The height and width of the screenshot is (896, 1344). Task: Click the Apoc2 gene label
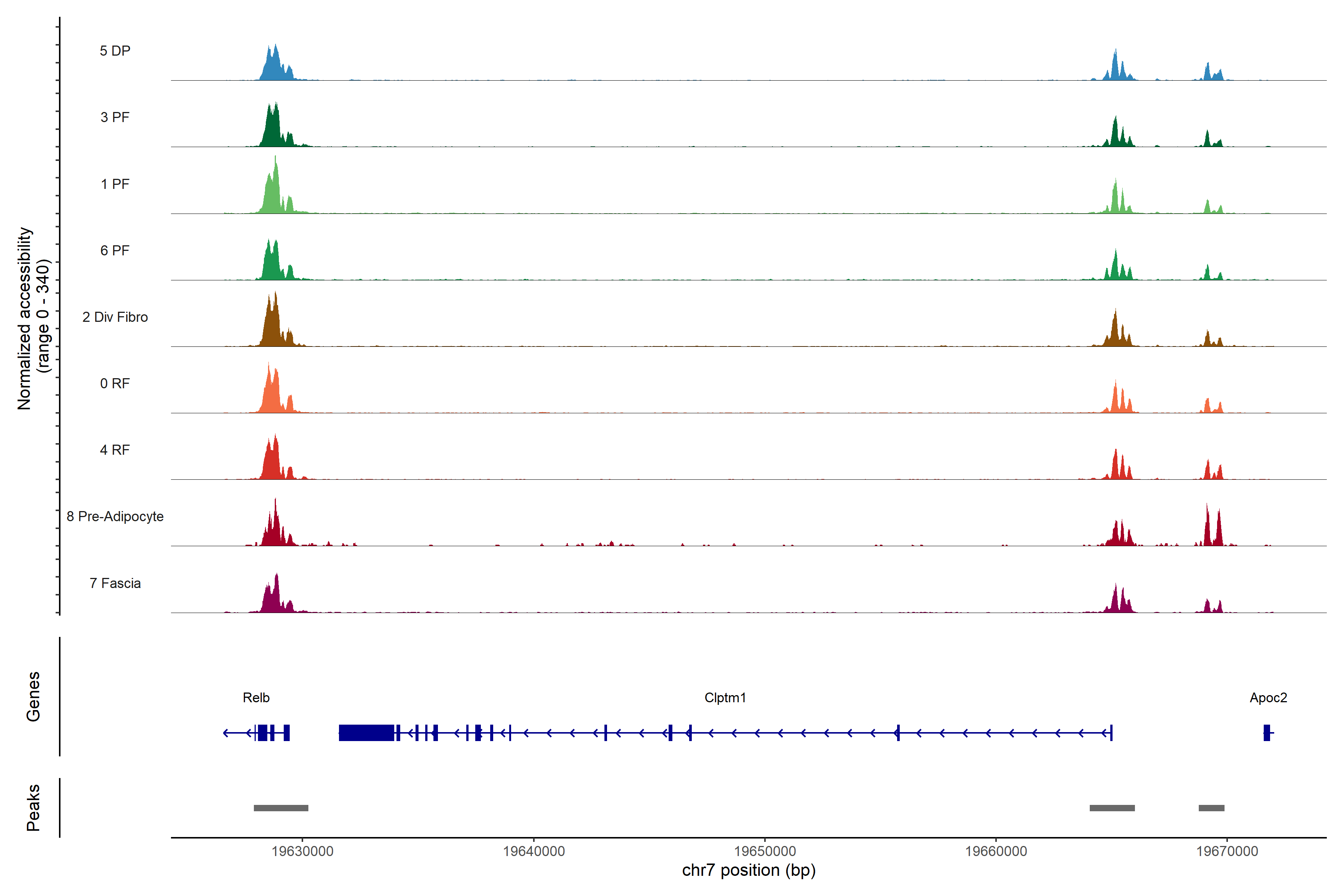point(1268,697)
